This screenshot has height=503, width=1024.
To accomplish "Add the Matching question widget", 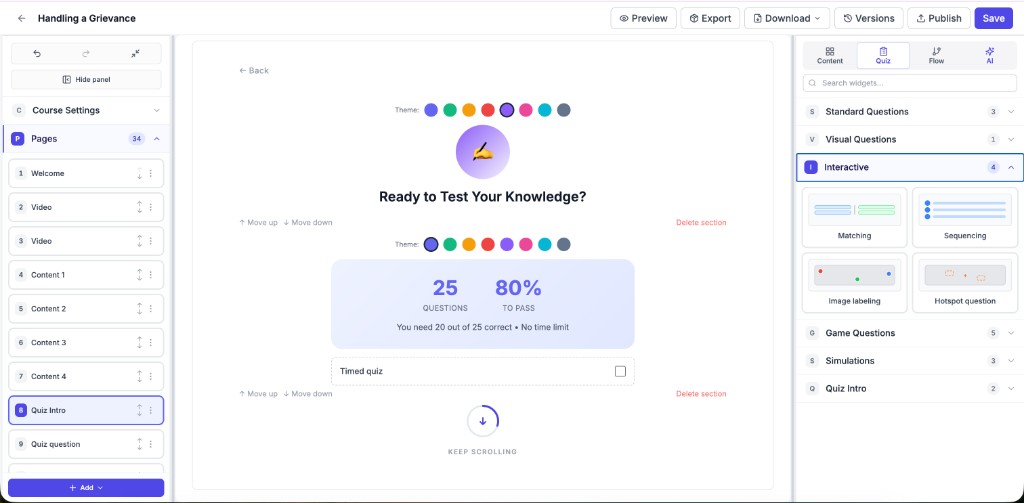I will tap(854, 217).
